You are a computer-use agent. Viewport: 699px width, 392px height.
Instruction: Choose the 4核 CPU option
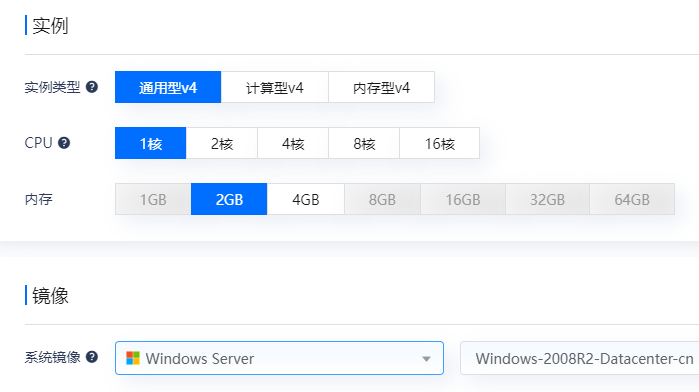pos(293,143)
